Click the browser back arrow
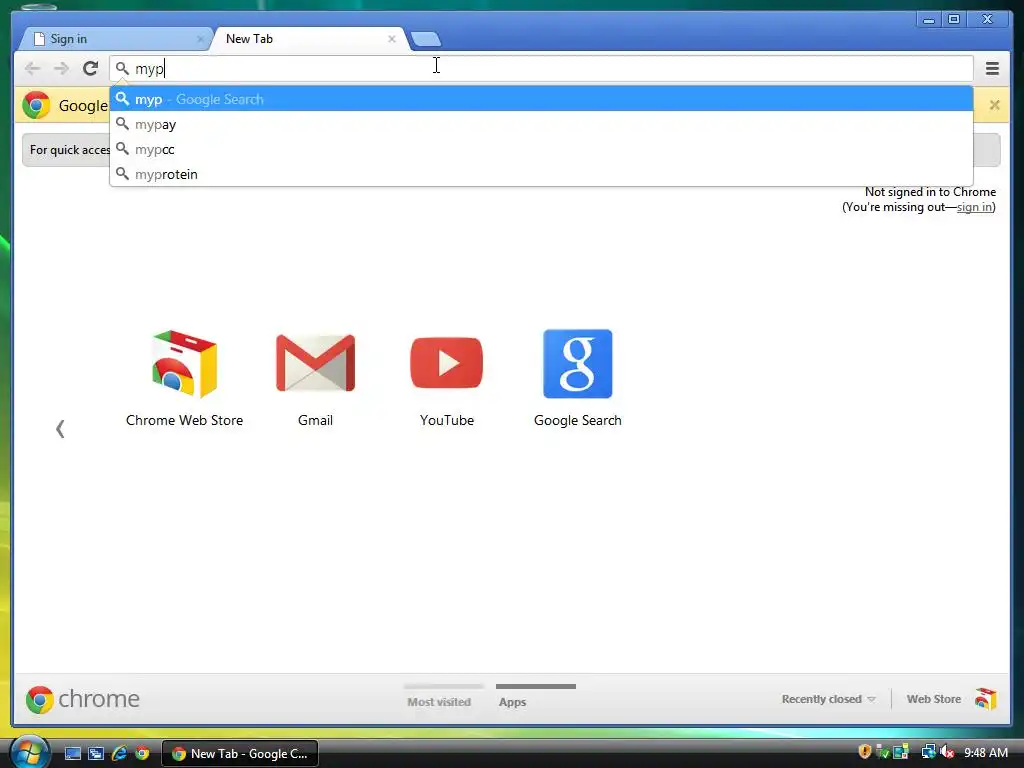The image size is (1024, 768). coord(32,69)
